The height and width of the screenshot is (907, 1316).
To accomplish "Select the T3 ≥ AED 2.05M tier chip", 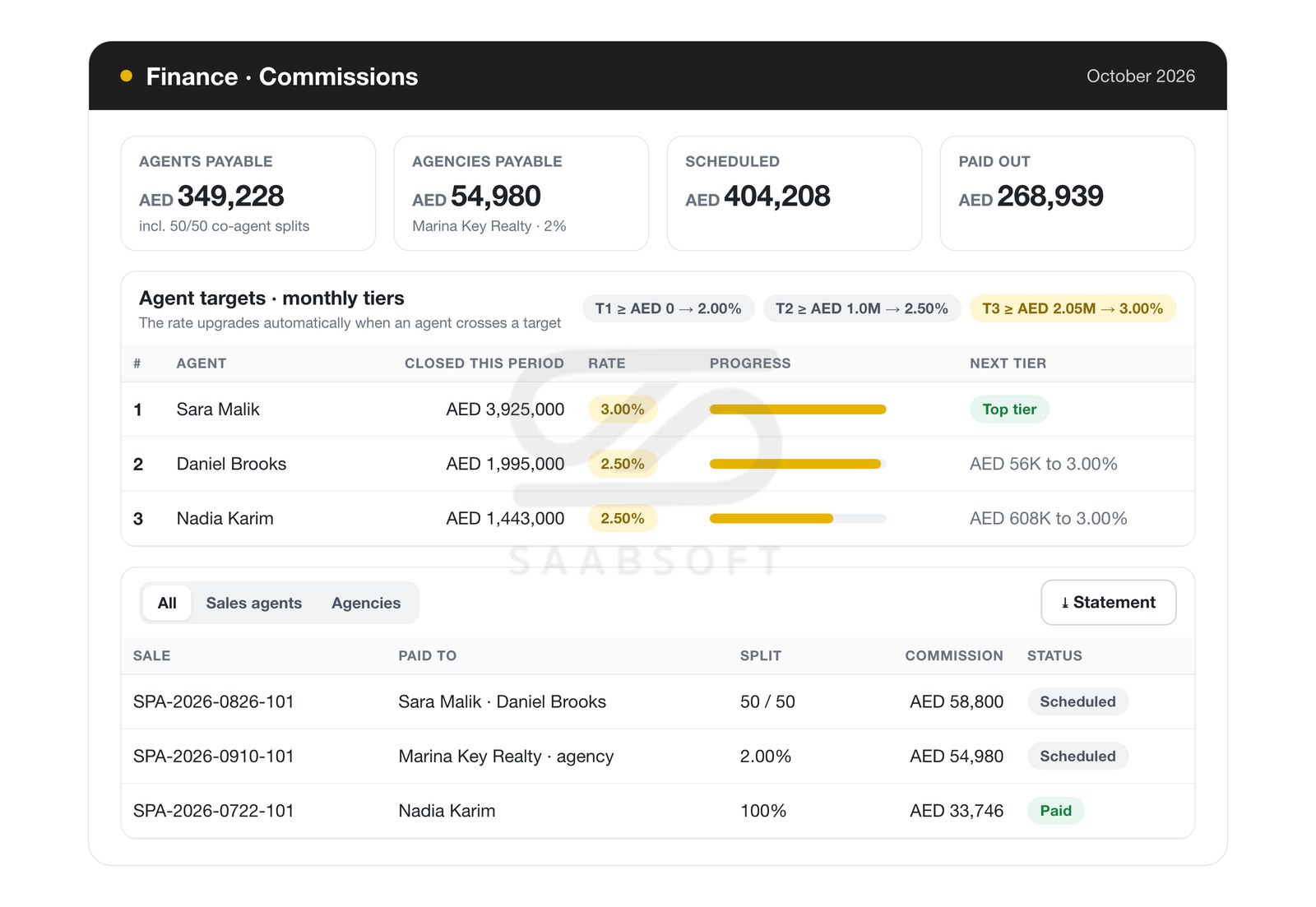I will pos(1073,308).
